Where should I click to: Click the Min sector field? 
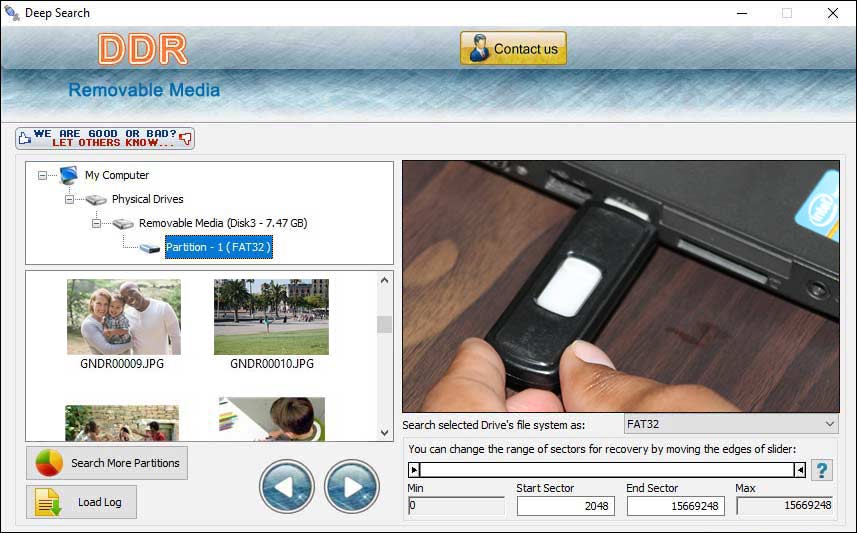[x=456, y=506]
